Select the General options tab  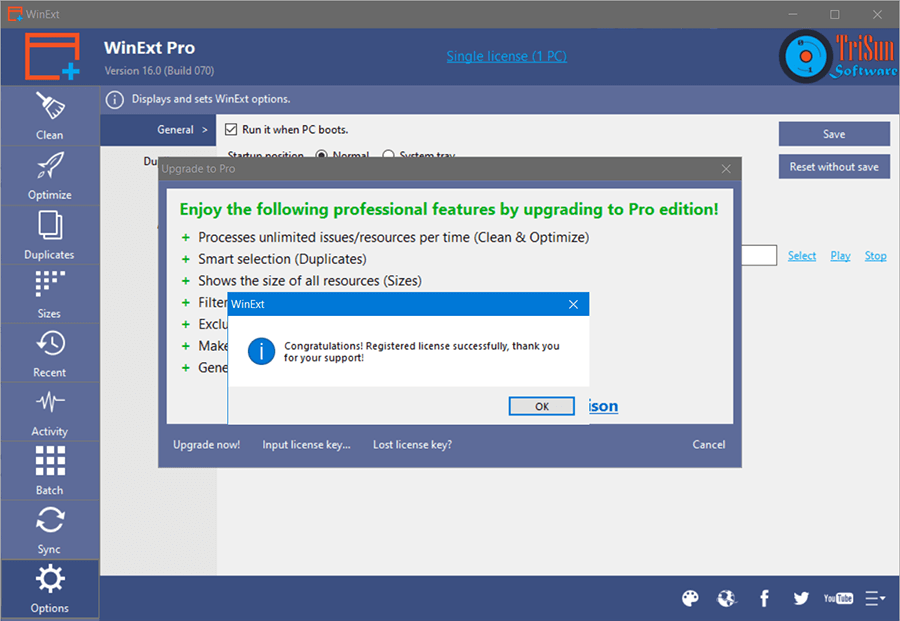pos(158,130)
